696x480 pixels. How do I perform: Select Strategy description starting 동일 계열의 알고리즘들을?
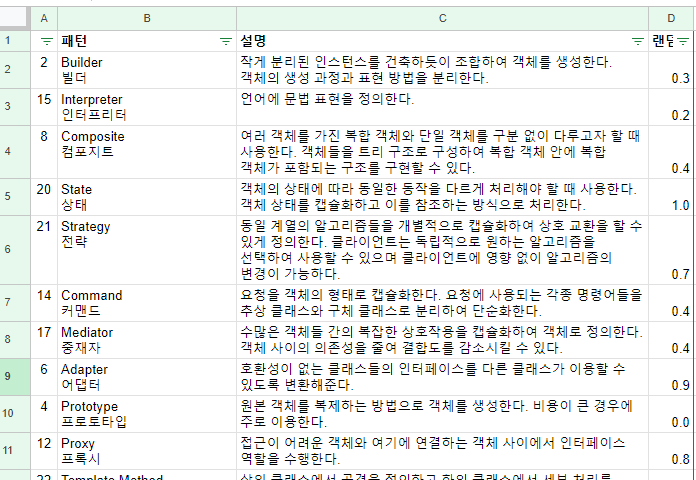point(443,250)
